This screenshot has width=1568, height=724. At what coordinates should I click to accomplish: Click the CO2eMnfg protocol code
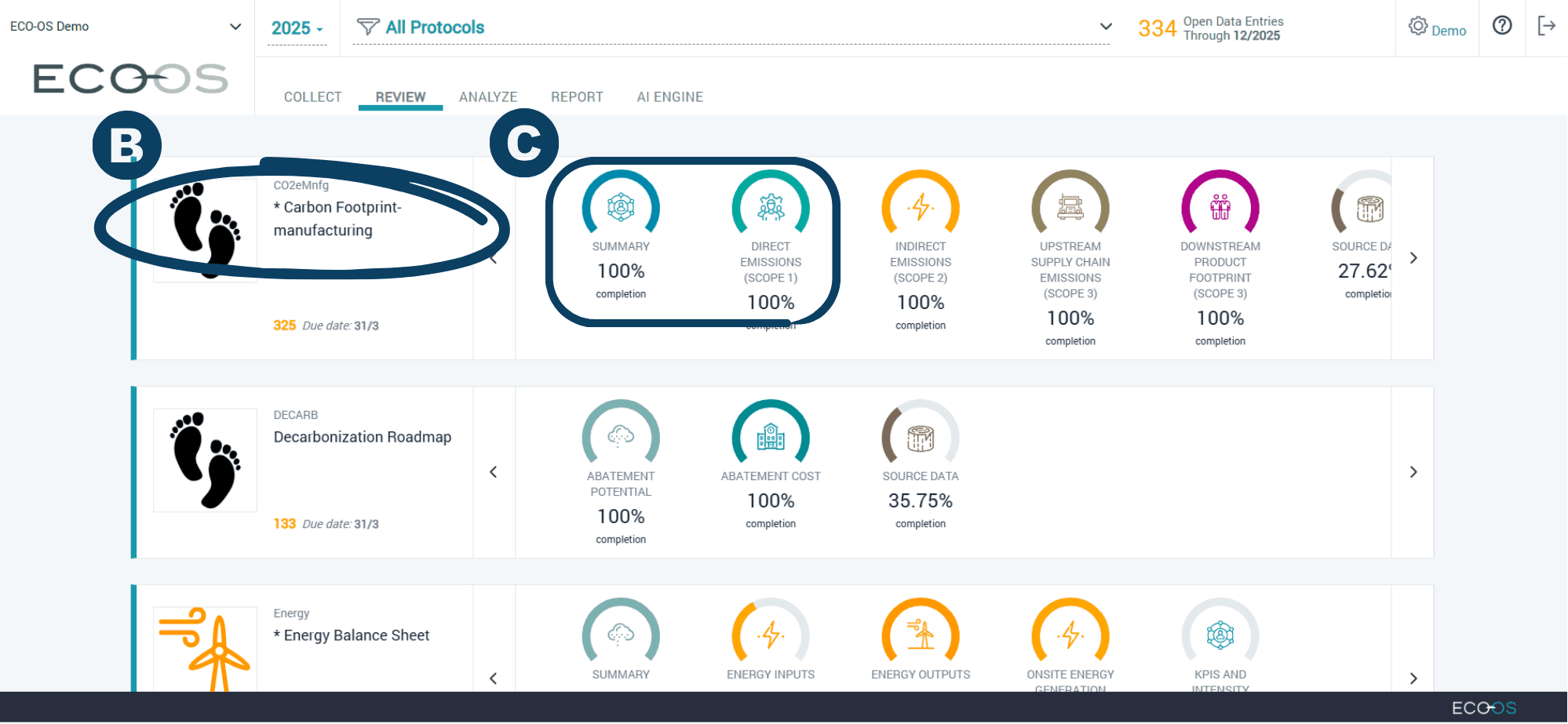coord(301,185)
